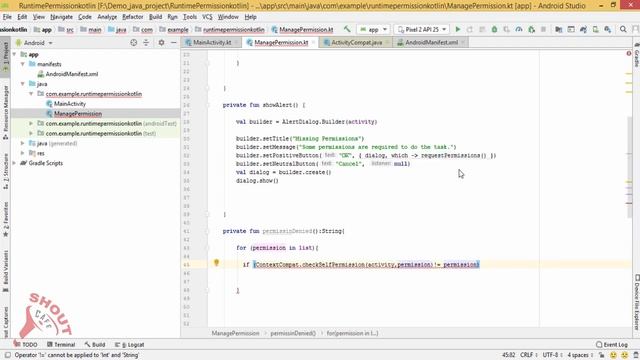Image resolution: width=640 pixels, height=360 pixels.
Task: Open the File menu
Action: [7, 17]
